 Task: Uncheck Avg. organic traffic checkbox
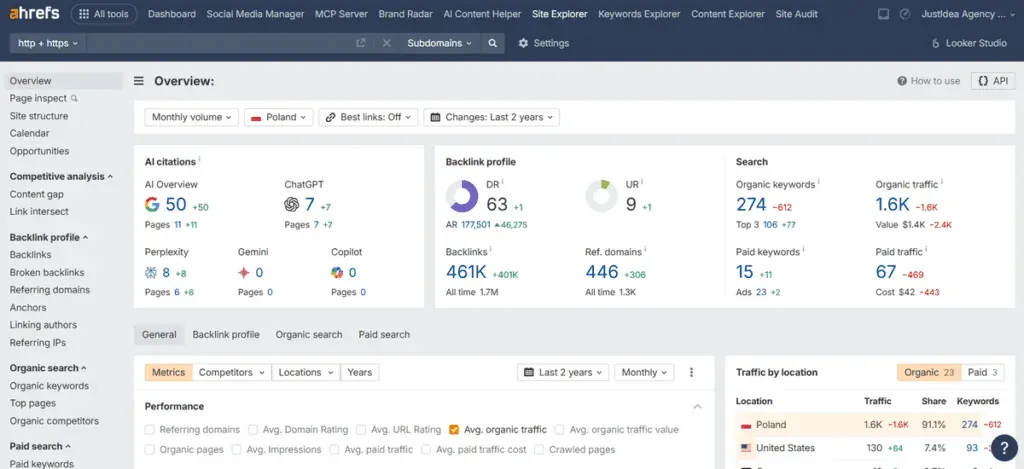tap(454, 430)
